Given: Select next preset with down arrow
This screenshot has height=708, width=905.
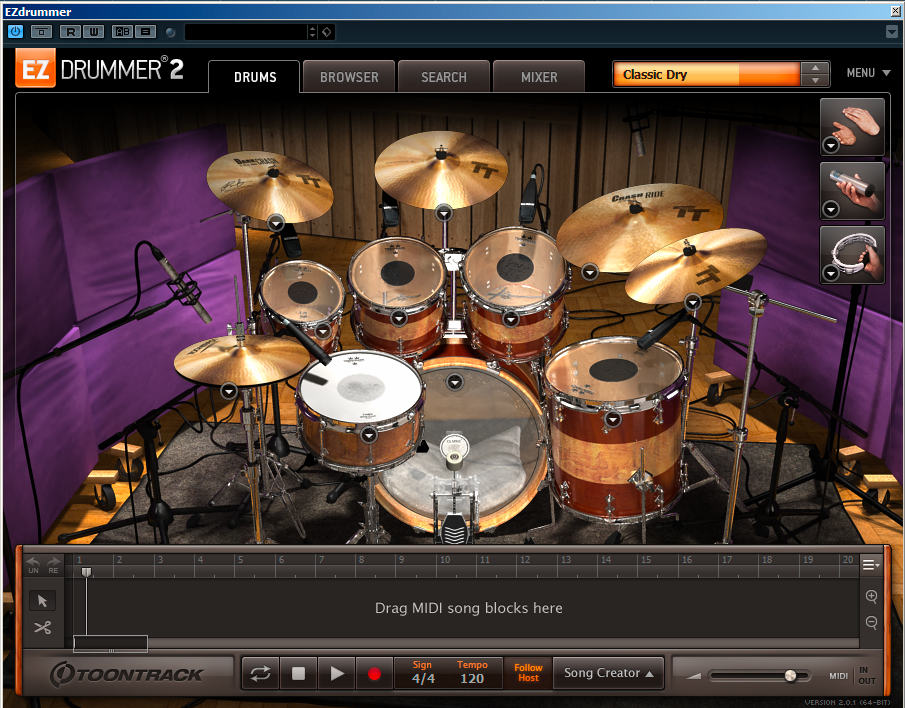Looking at the screenshot, I should 816,81.
